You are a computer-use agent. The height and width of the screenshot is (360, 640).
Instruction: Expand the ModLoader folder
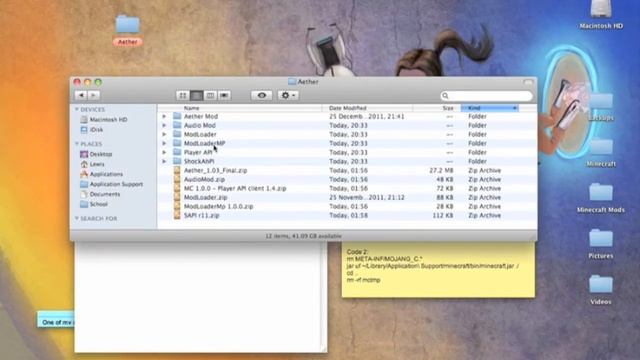[164, 134]
